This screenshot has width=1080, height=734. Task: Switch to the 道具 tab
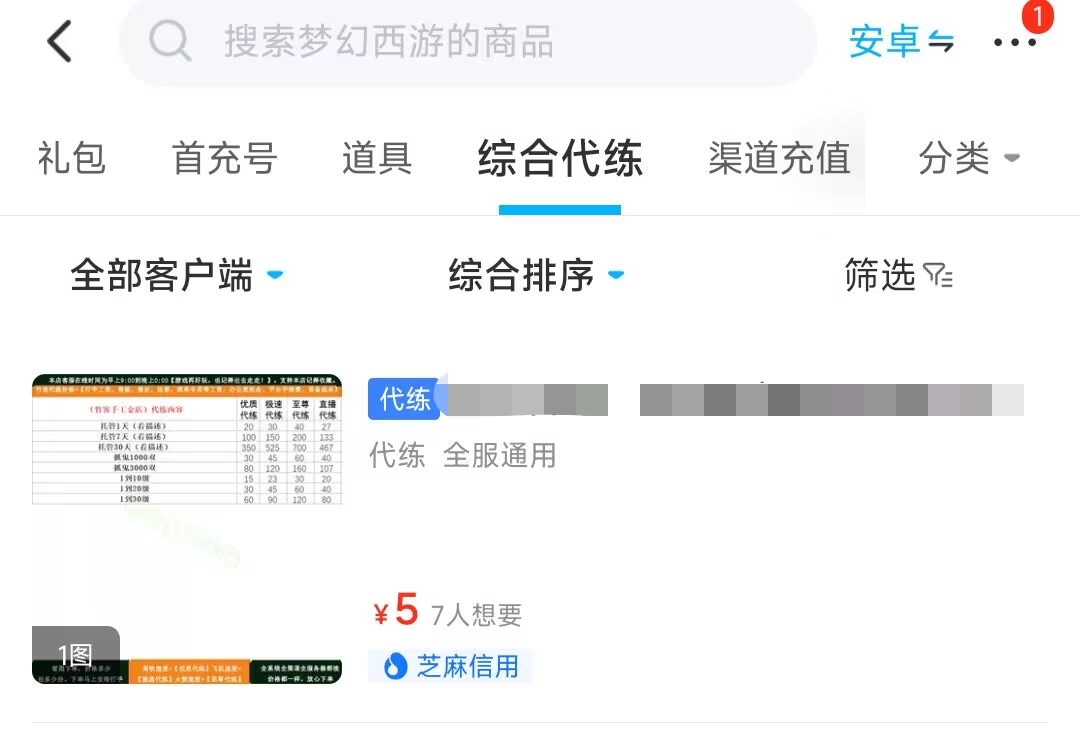tap(377, 158)
